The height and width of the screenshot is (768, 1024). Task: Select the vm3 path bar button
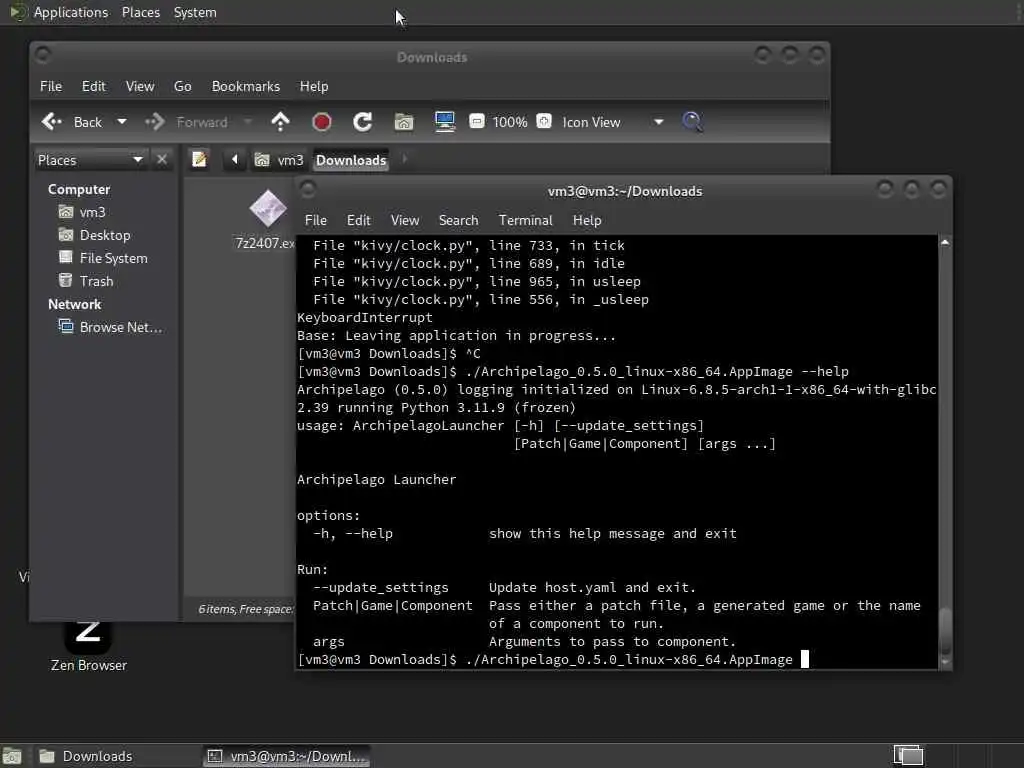(x=280, y=160)
